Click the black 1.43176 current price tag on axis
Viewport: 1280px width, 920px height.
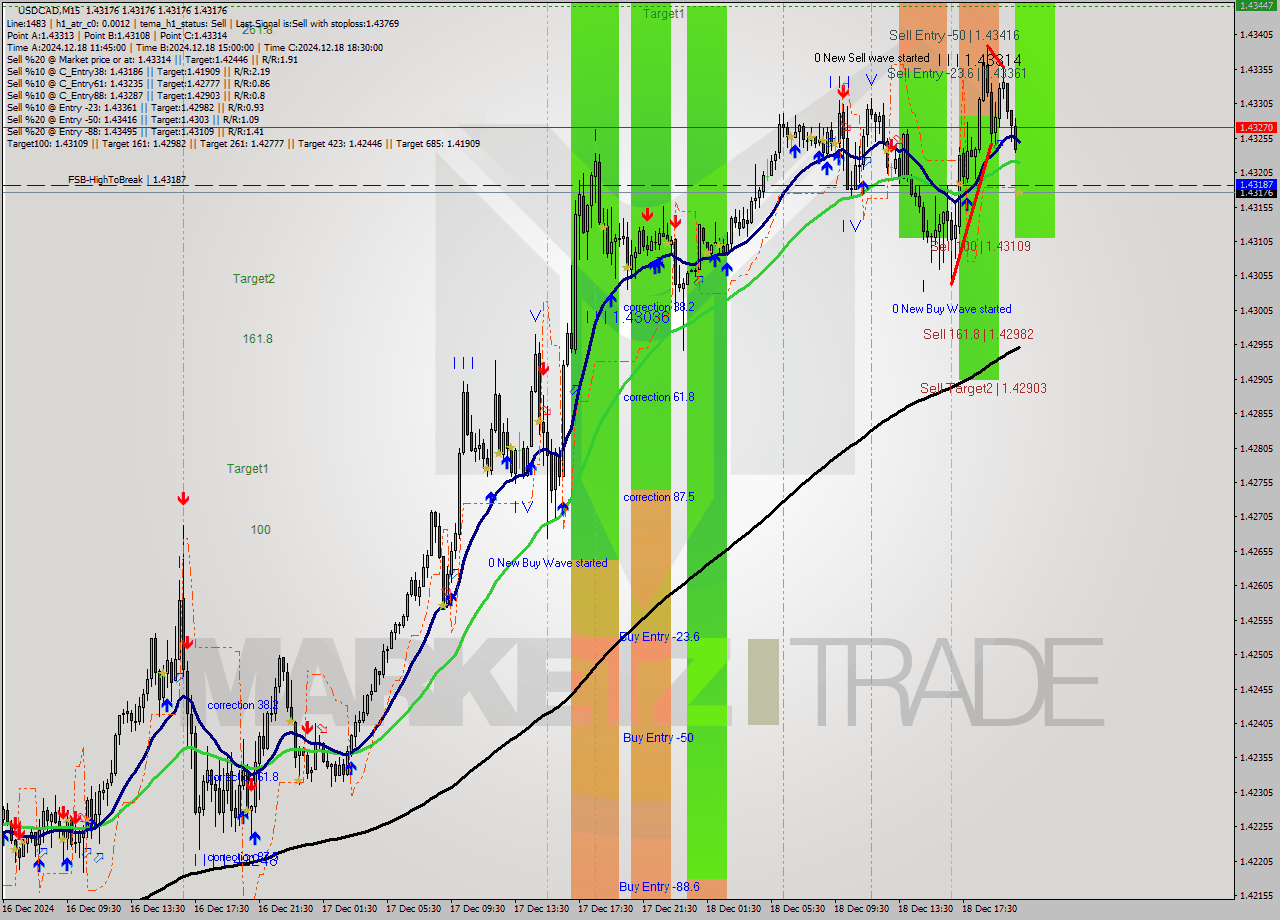[x=1255, y=193]
